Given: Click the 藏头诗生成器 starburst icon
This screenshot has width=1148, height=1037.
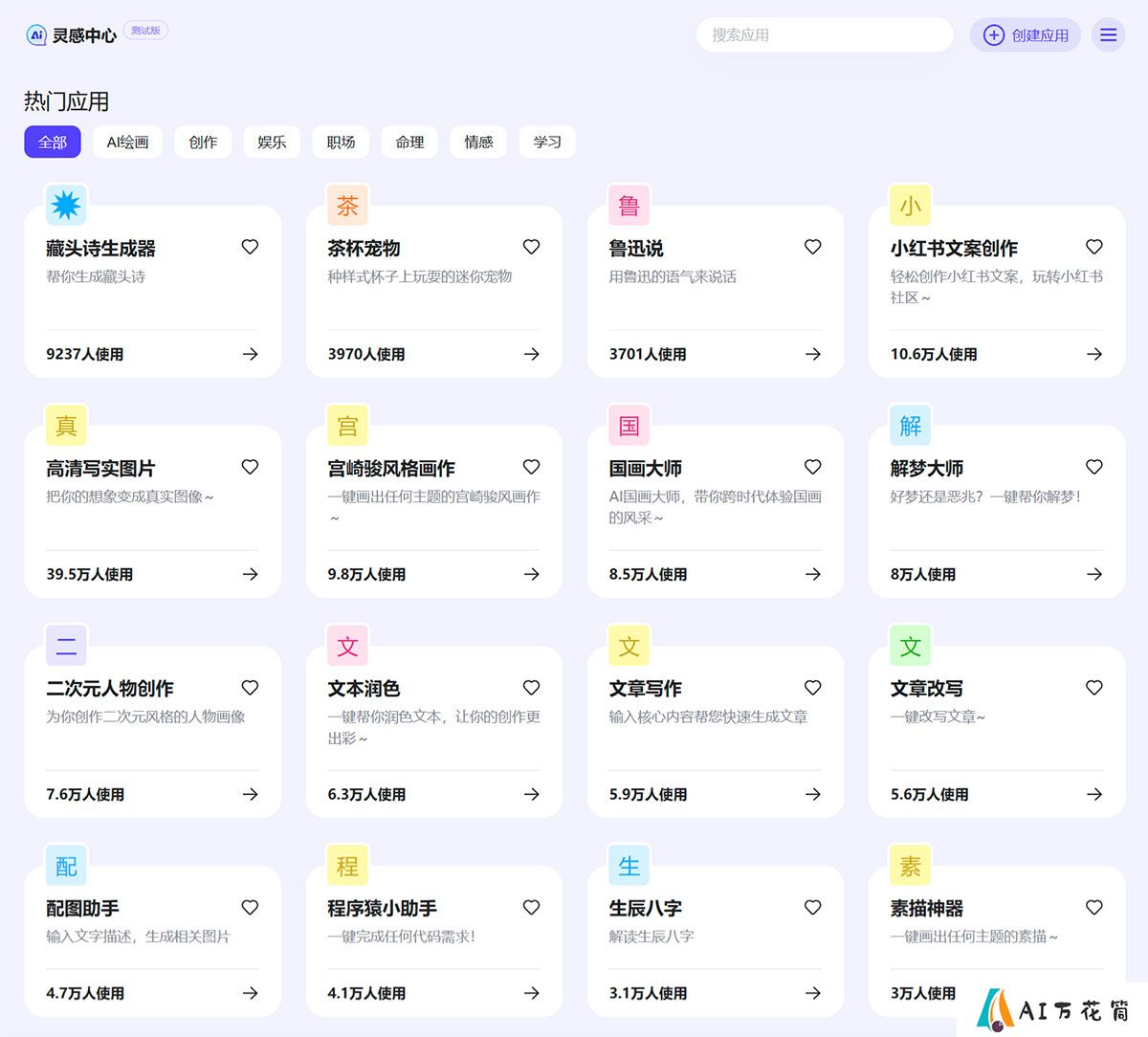Looking at the screenshot, I should (x=66, y=205).
